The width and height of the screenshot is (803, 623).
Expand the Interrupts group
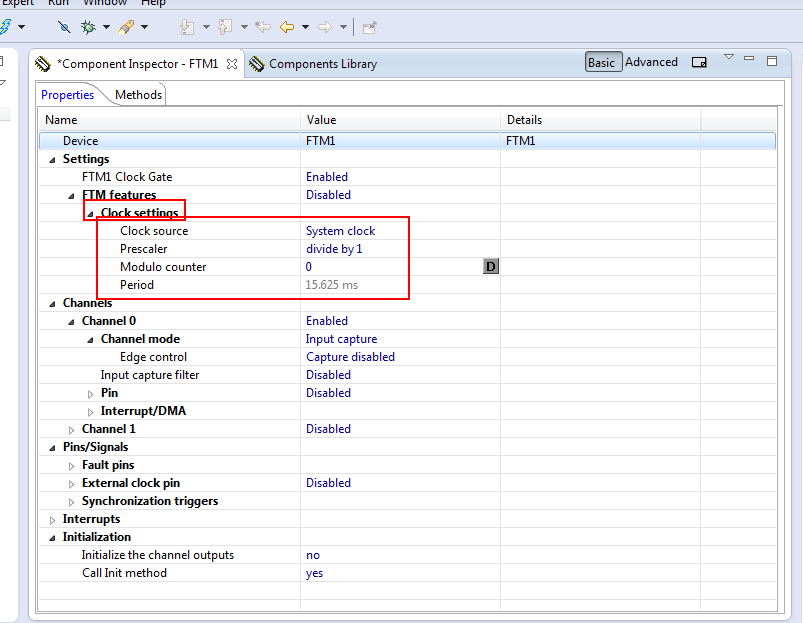[x=52, y=520]
